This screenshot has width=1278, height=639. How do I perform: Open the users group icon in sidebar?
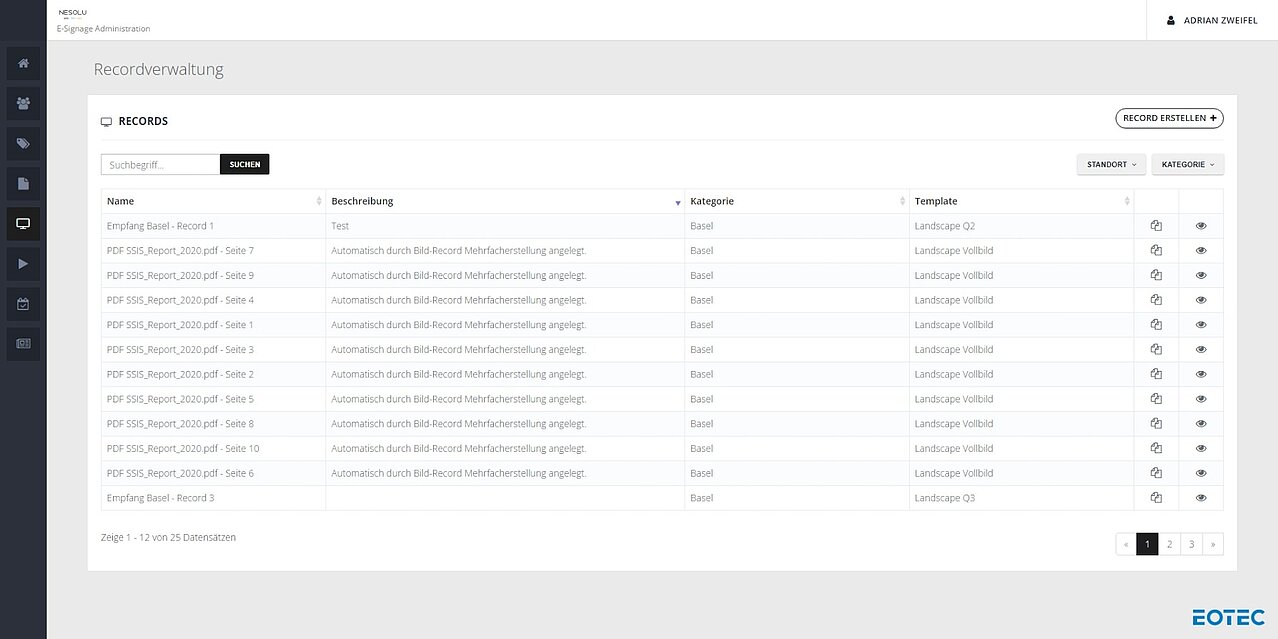pyautogui.click(x=23, y=103)
